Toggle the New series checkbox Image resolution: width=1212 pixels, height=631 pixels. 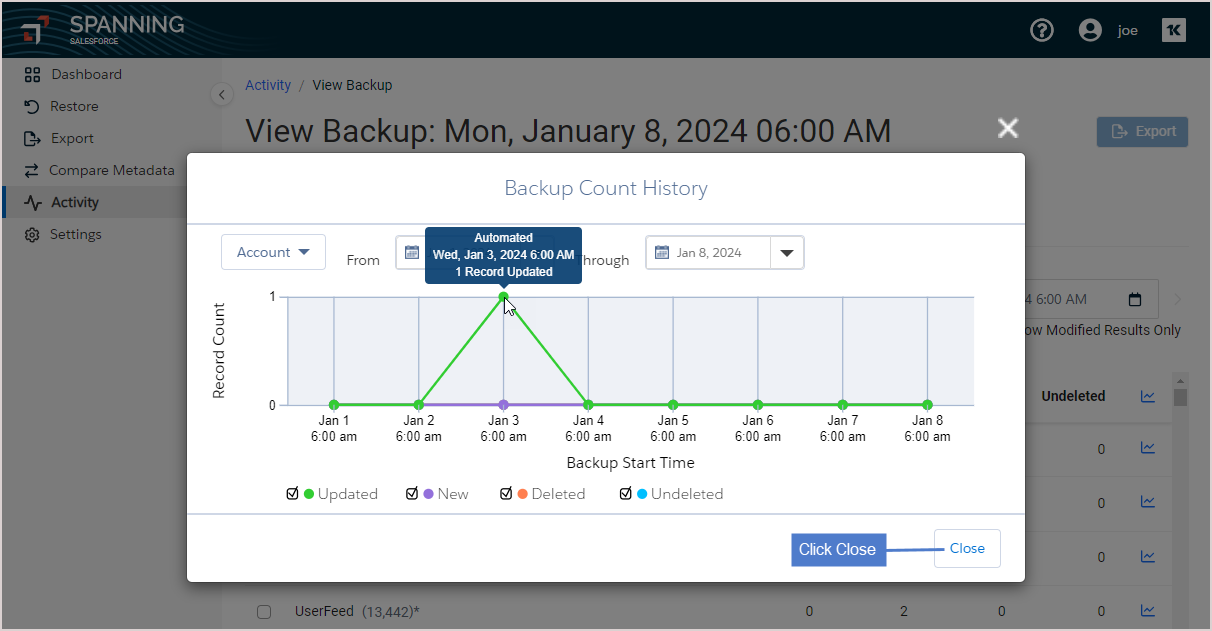pos(412,493)
